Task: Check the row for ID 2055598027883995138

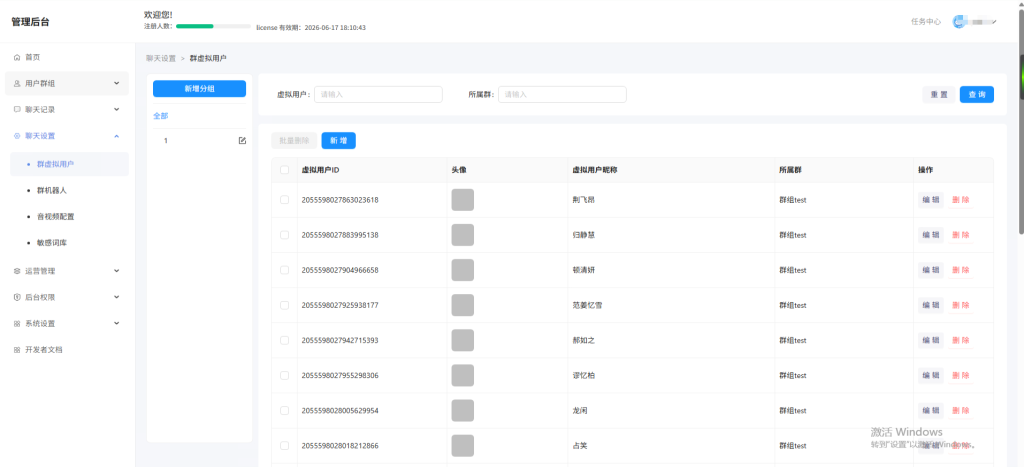Action: coord(284,234)
